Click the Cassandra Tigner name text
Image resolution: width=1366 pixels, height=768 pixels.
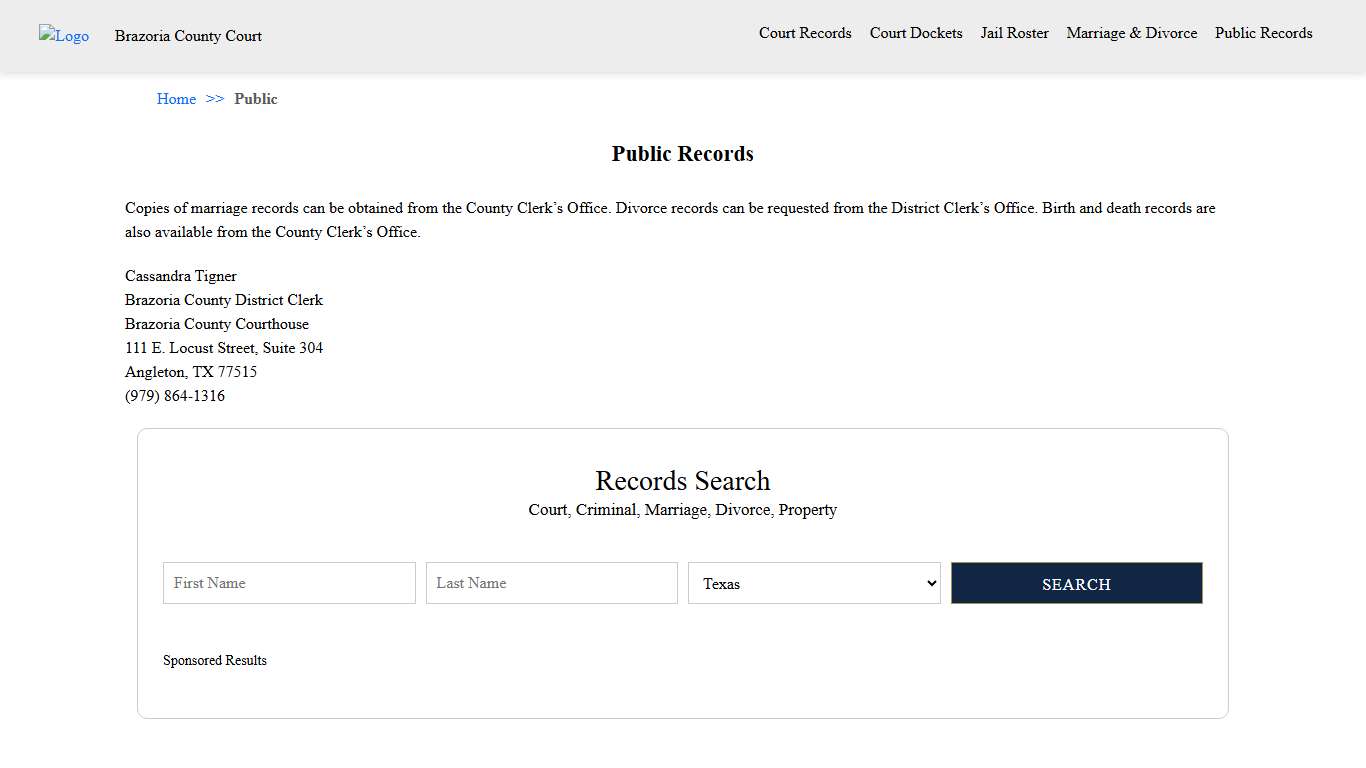point(181,276)
